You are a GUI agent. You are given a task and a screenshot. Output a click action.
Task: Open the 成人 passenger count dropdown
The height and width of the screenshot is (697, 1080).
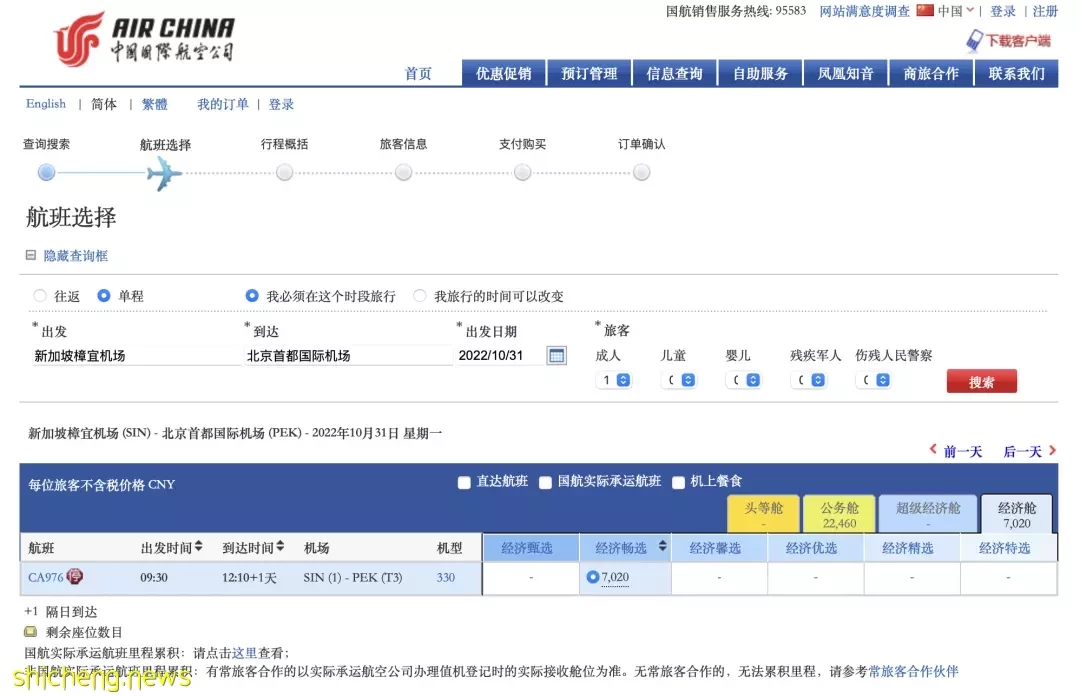[x=614, y=380]
